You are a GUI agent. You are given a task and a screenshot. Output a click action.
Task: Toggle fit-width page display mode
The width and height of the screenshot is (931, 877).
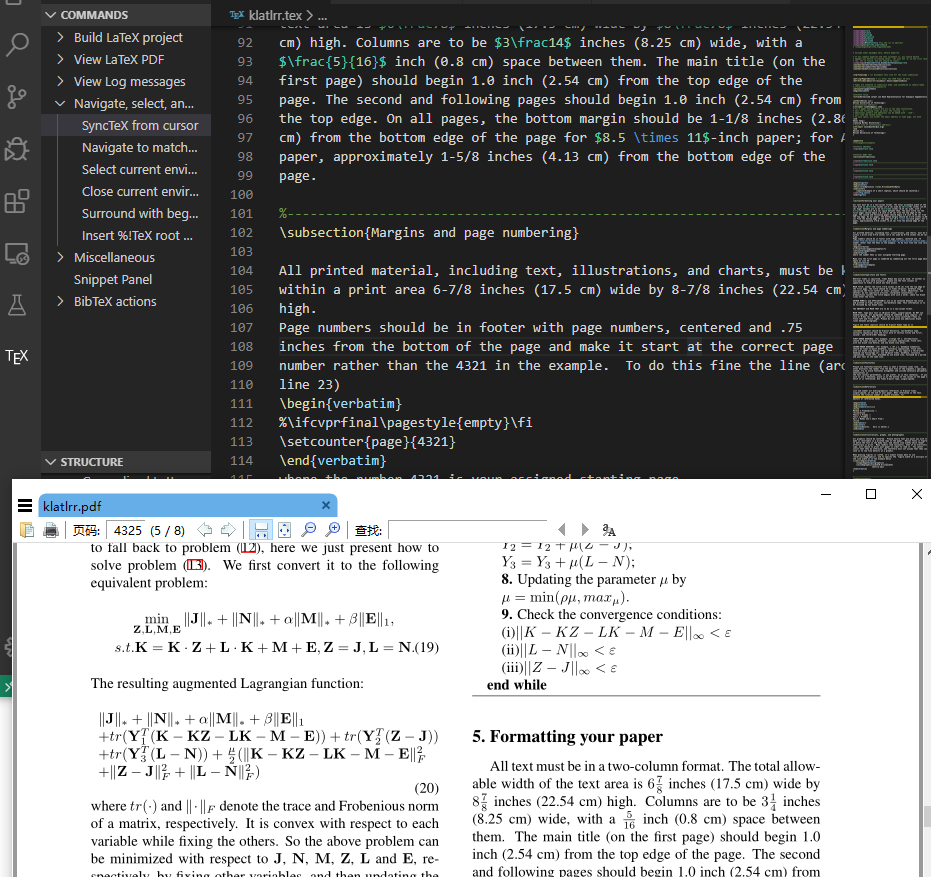[262, 530]
